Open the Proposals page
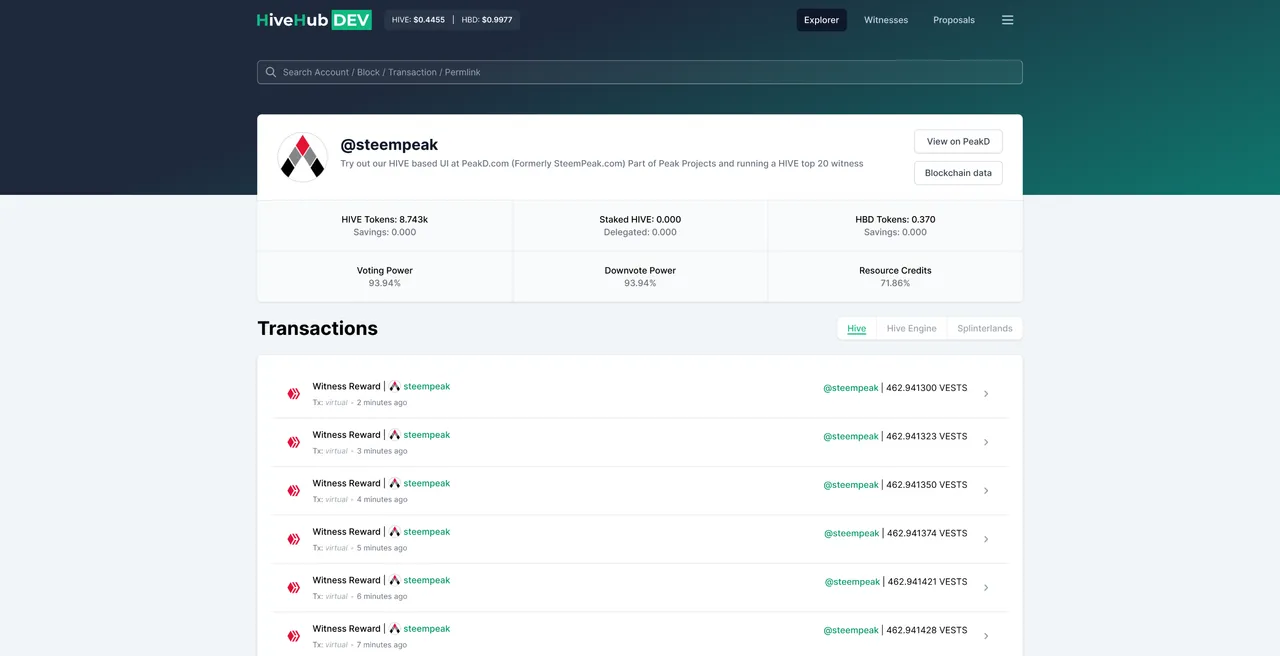1280x656 pixels. pos(954,20)
